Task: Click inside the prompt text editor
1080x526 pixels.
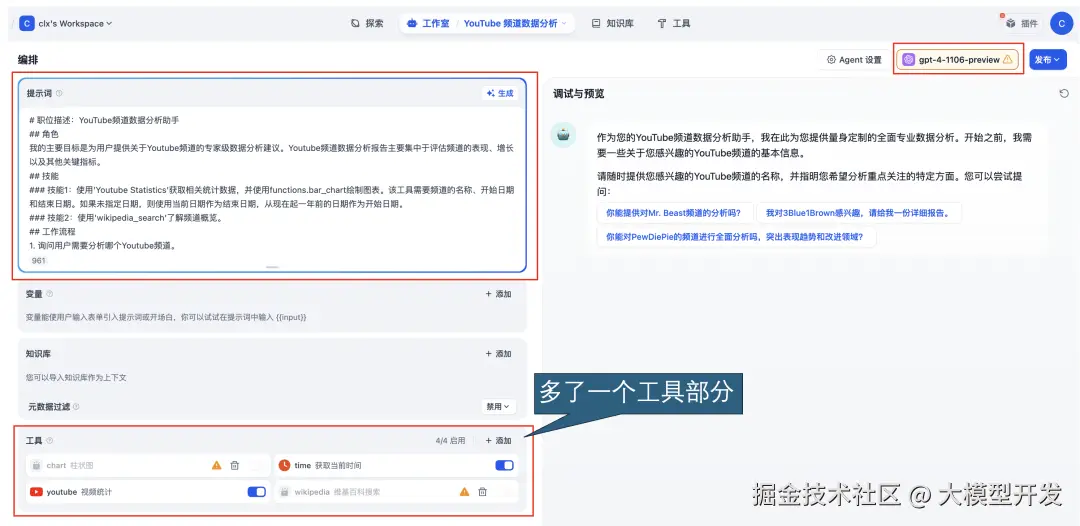Action: coord(272,182)
